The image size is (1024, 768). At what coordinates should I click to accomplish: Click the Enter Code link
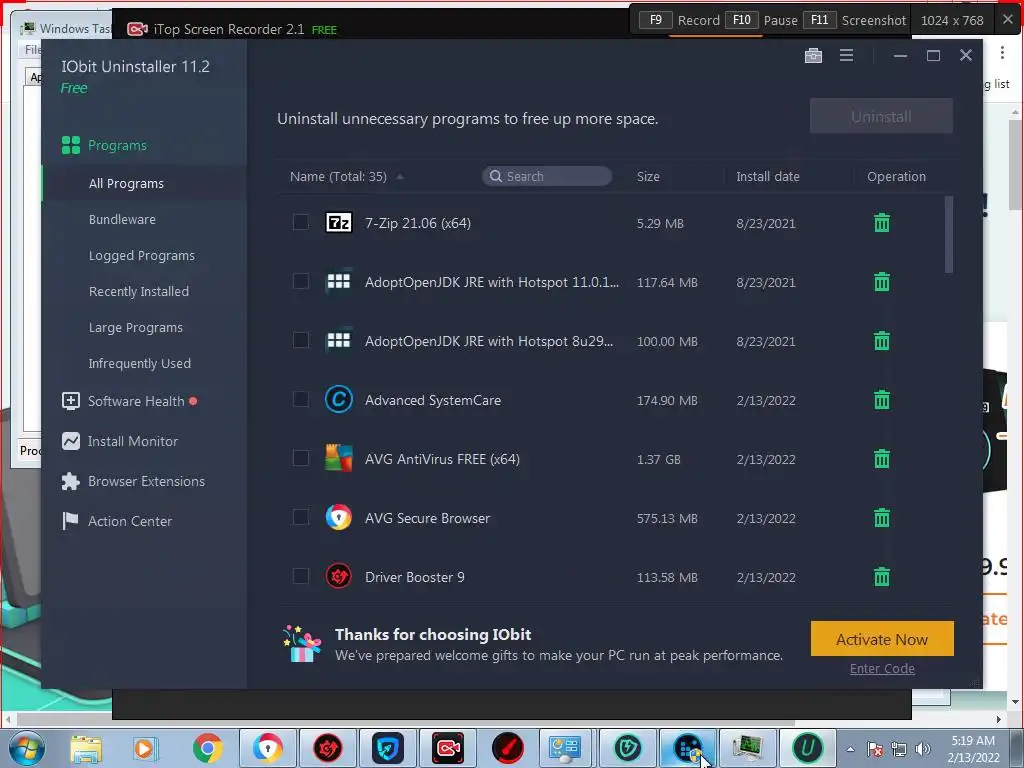tap(882, 669)
